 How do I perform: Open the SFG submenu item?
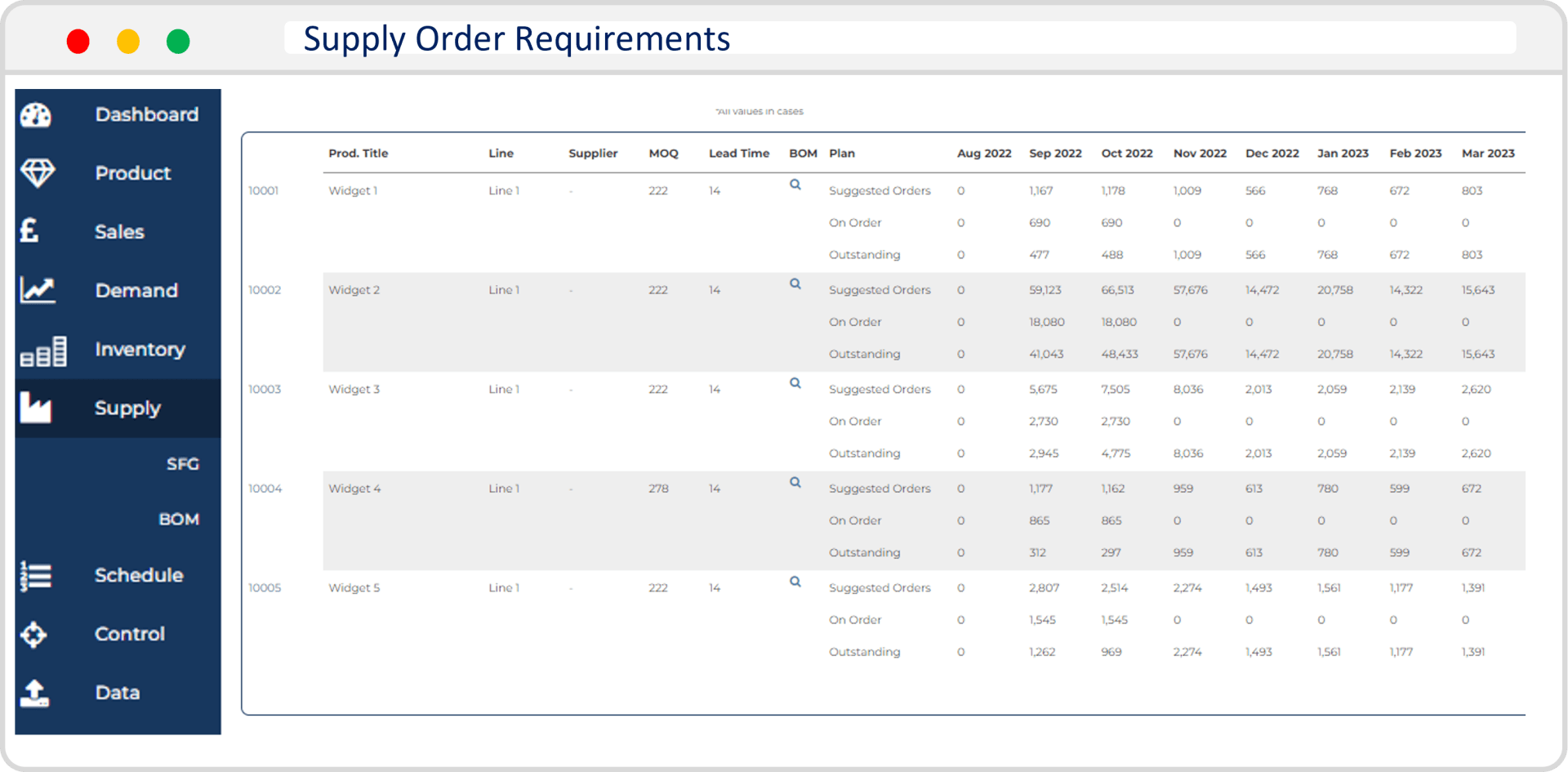182,464
